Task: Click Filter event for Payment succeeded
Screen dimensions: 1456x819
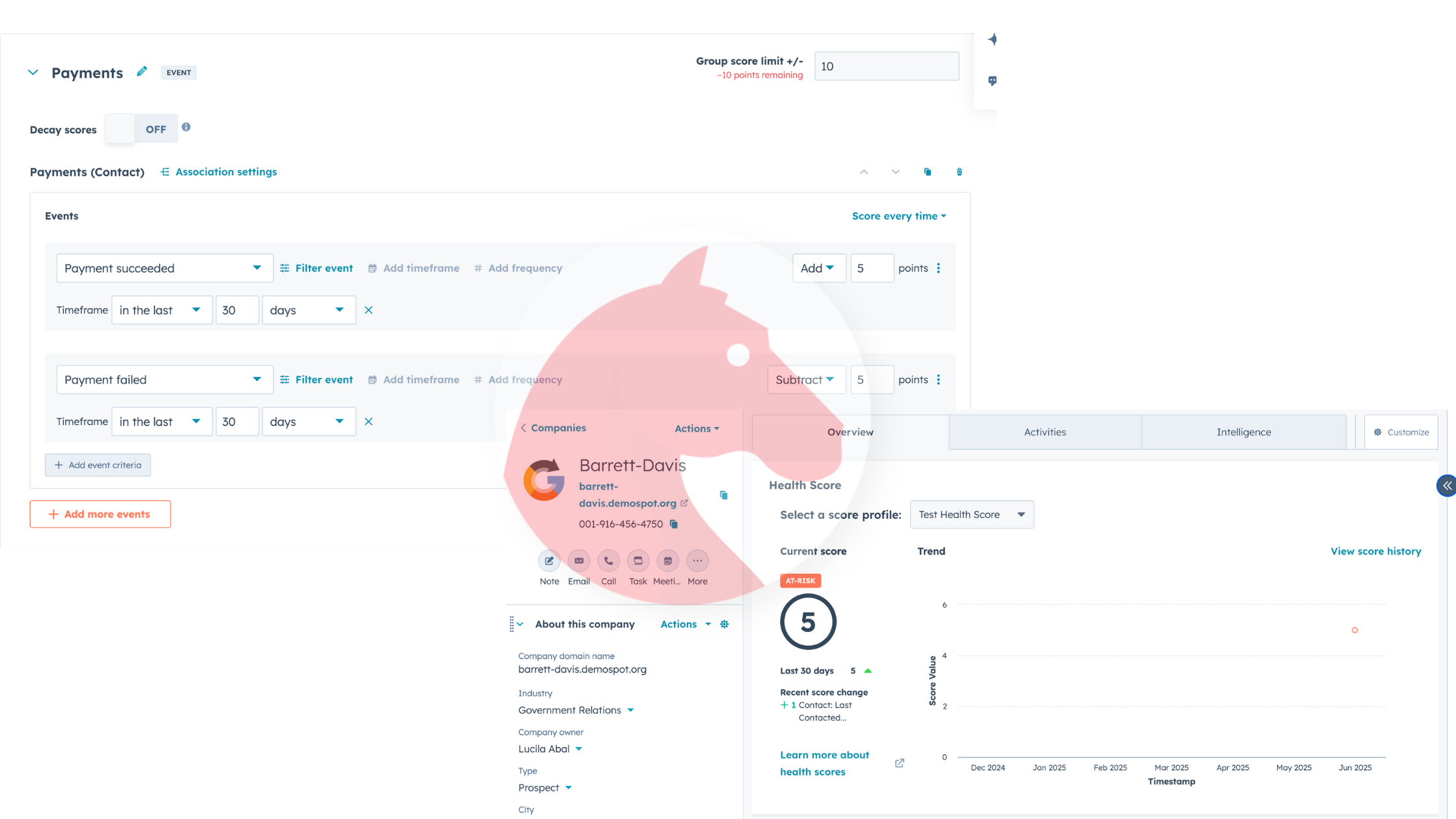Action: (317, 268)
